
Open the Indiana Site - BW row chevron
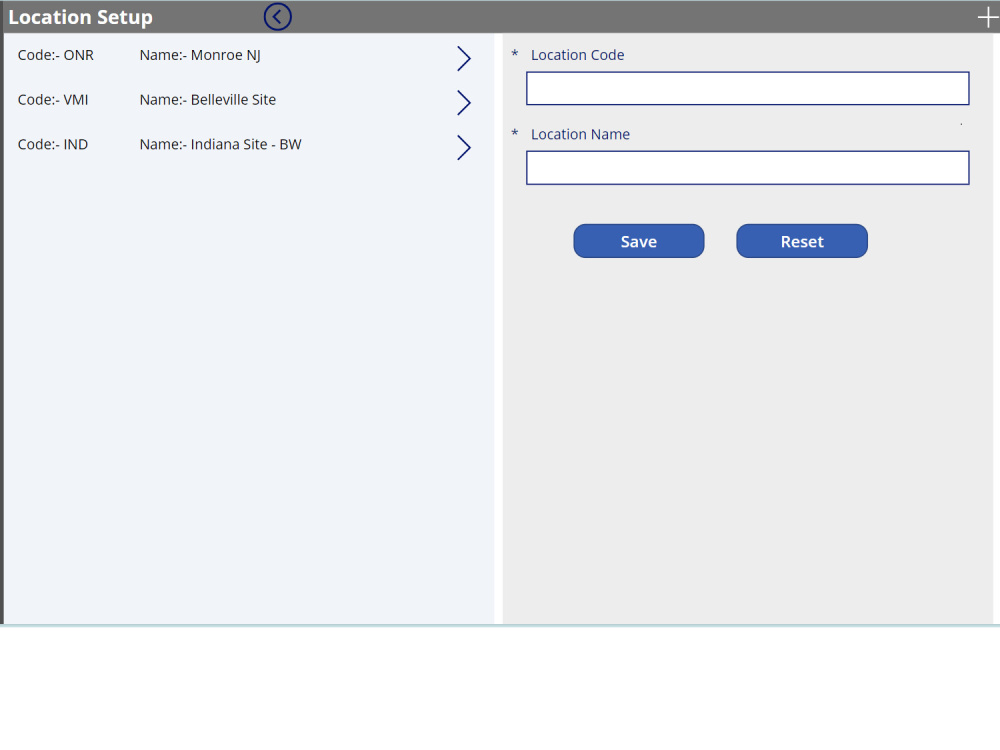click(464, 147)
